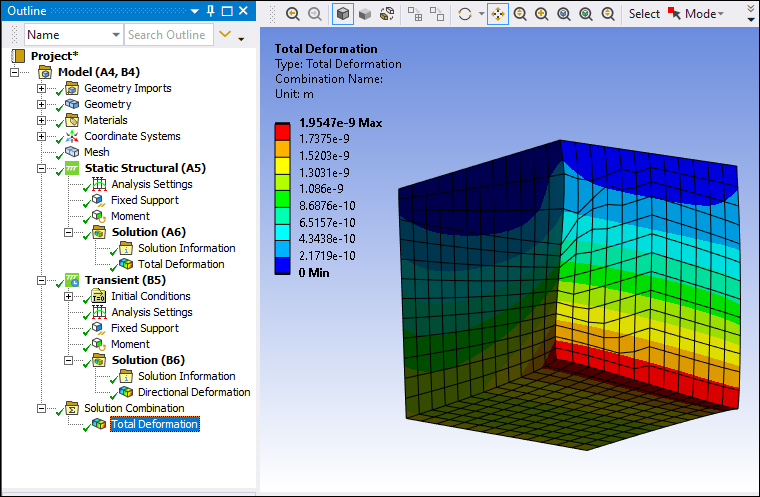This screenshot has width=760, height=497.
Task: Click the Solution Combination icon
Action: click(x=72, y=408)
